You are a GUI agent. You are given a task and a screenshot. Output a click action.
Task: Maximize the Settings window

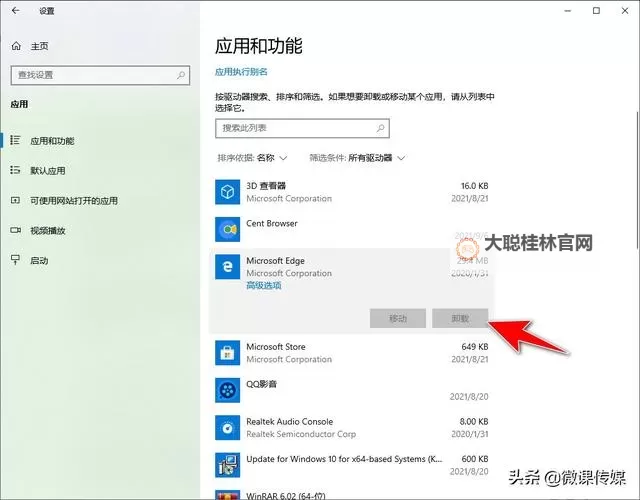[596, 11]
